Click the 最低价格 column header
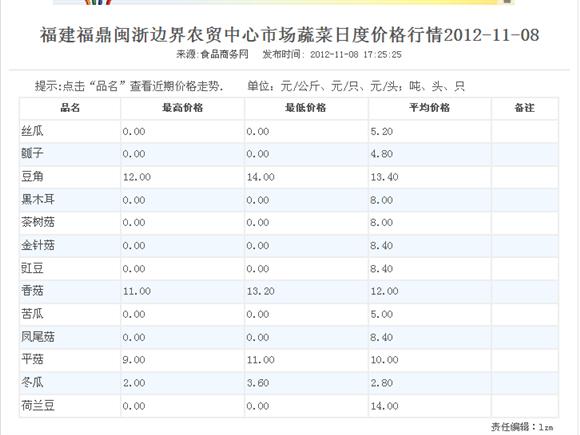This screenshot has height=435, width=580. [x=306, y=108]
